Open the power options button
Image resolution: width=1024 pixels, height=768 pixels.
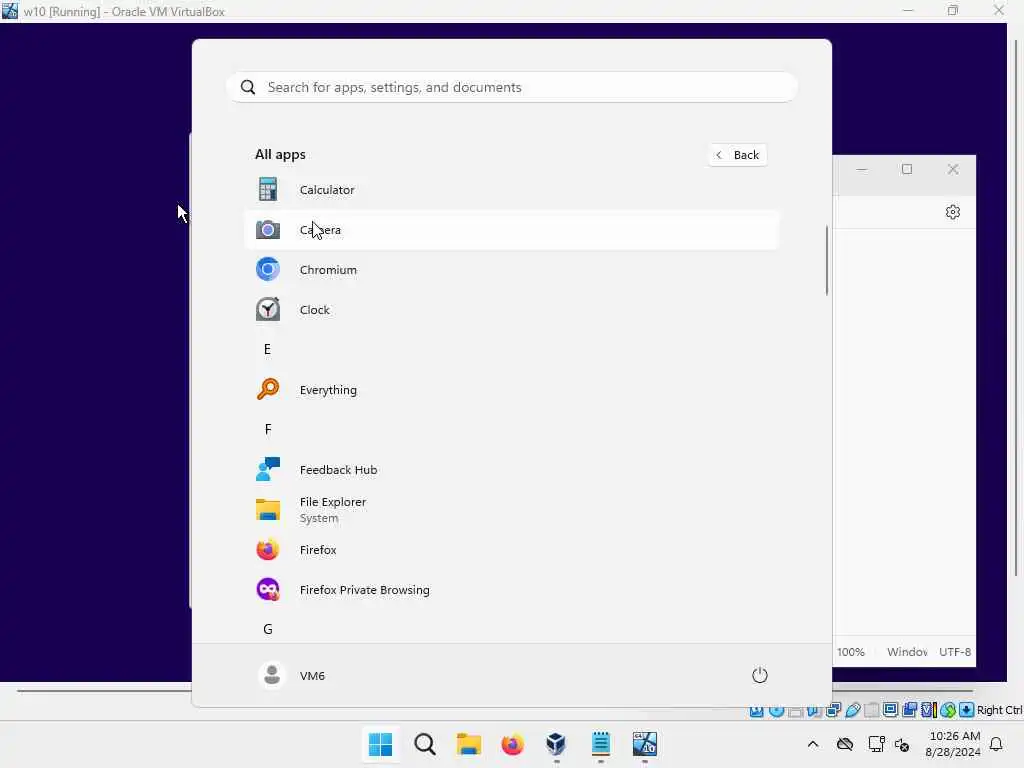click(760, 675)
